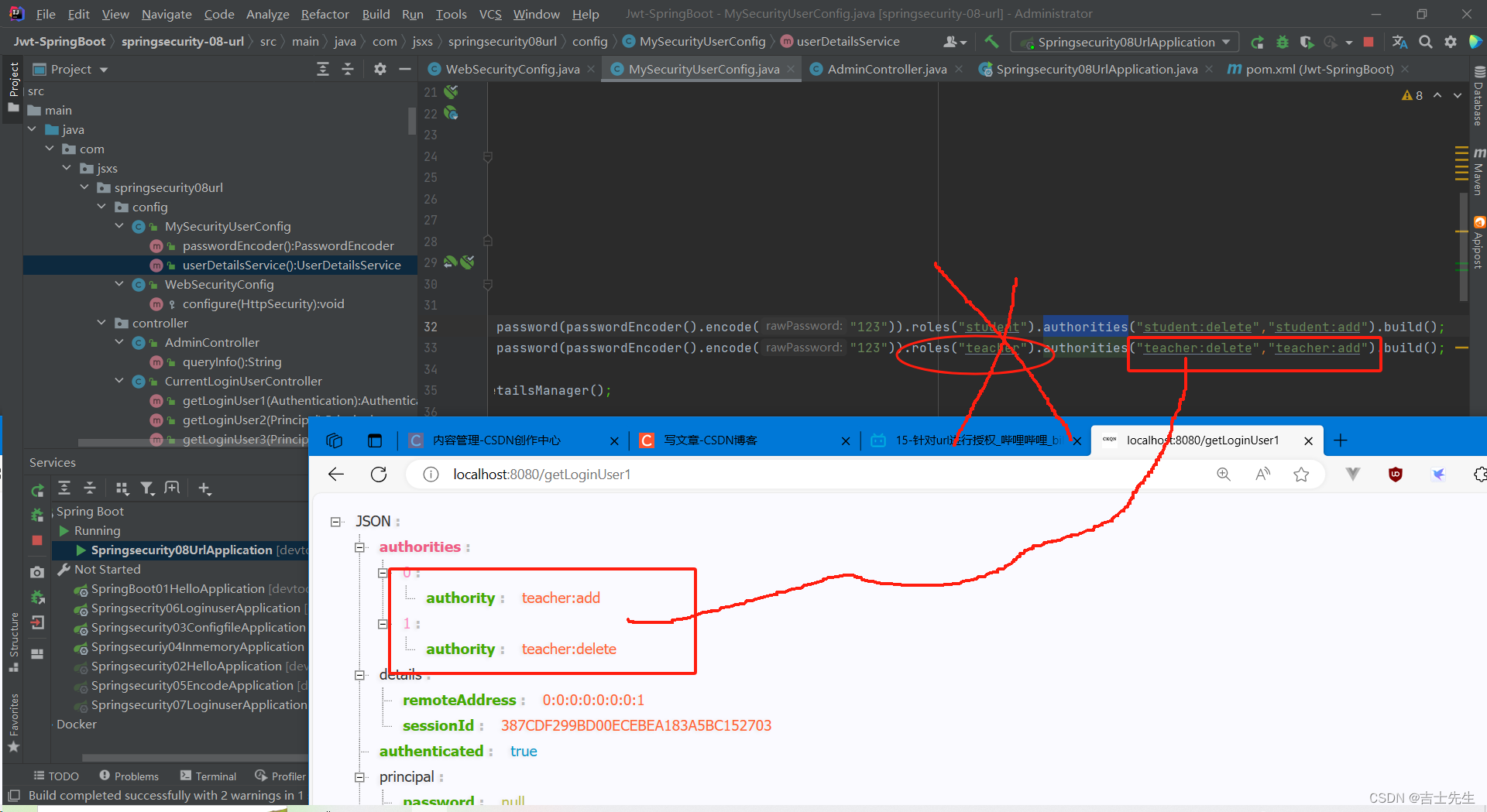
Task: Collapse all in the Services toolbar
Action: click(x=90, y=488)
